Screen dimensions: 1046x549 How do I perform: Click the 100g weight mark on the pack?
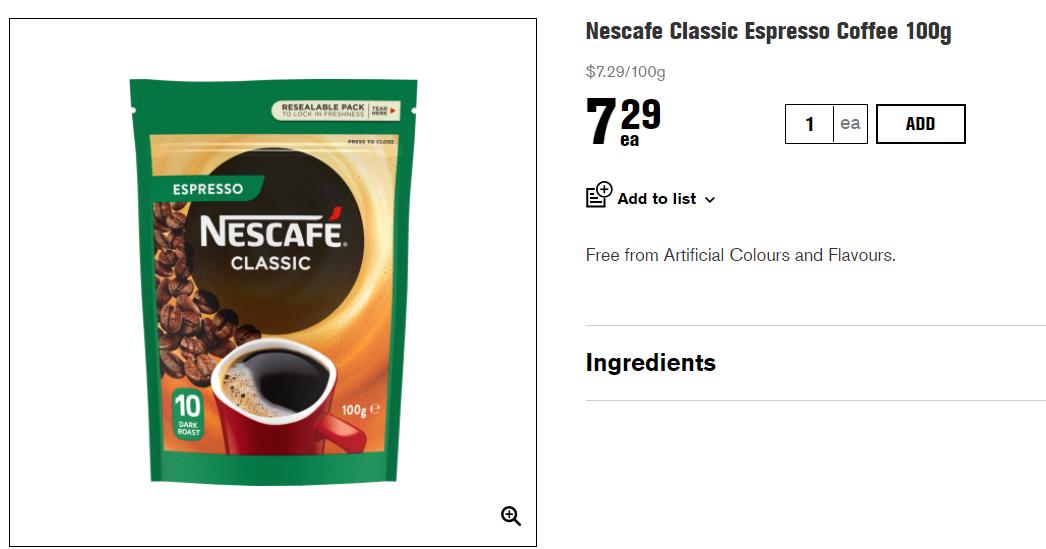click(360, 410)
